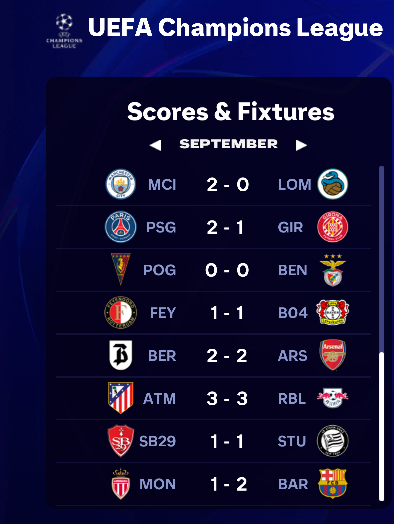This screenshot has width=394, height=524.
Task: Click the RB Leipzig bulls logo
Action: (333, 398)
